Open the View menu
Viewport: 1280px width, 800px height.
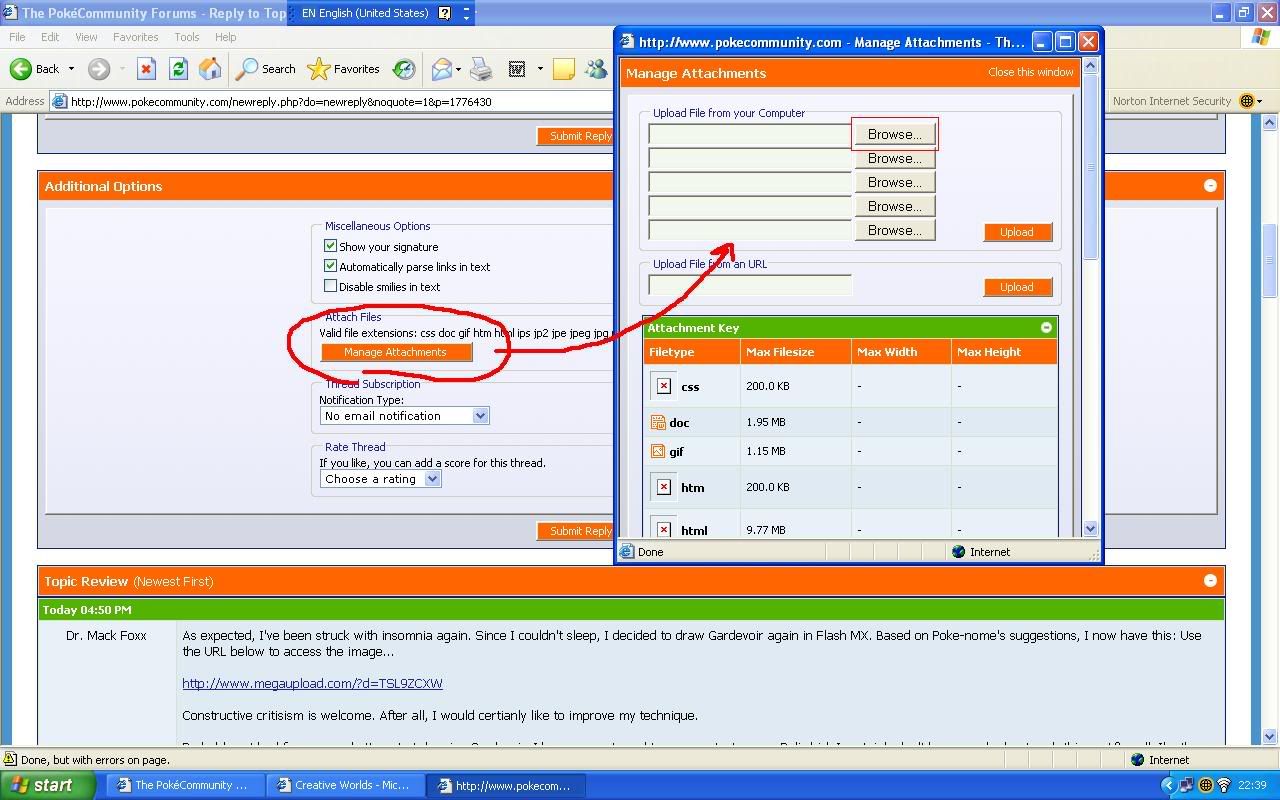[86, 37]
